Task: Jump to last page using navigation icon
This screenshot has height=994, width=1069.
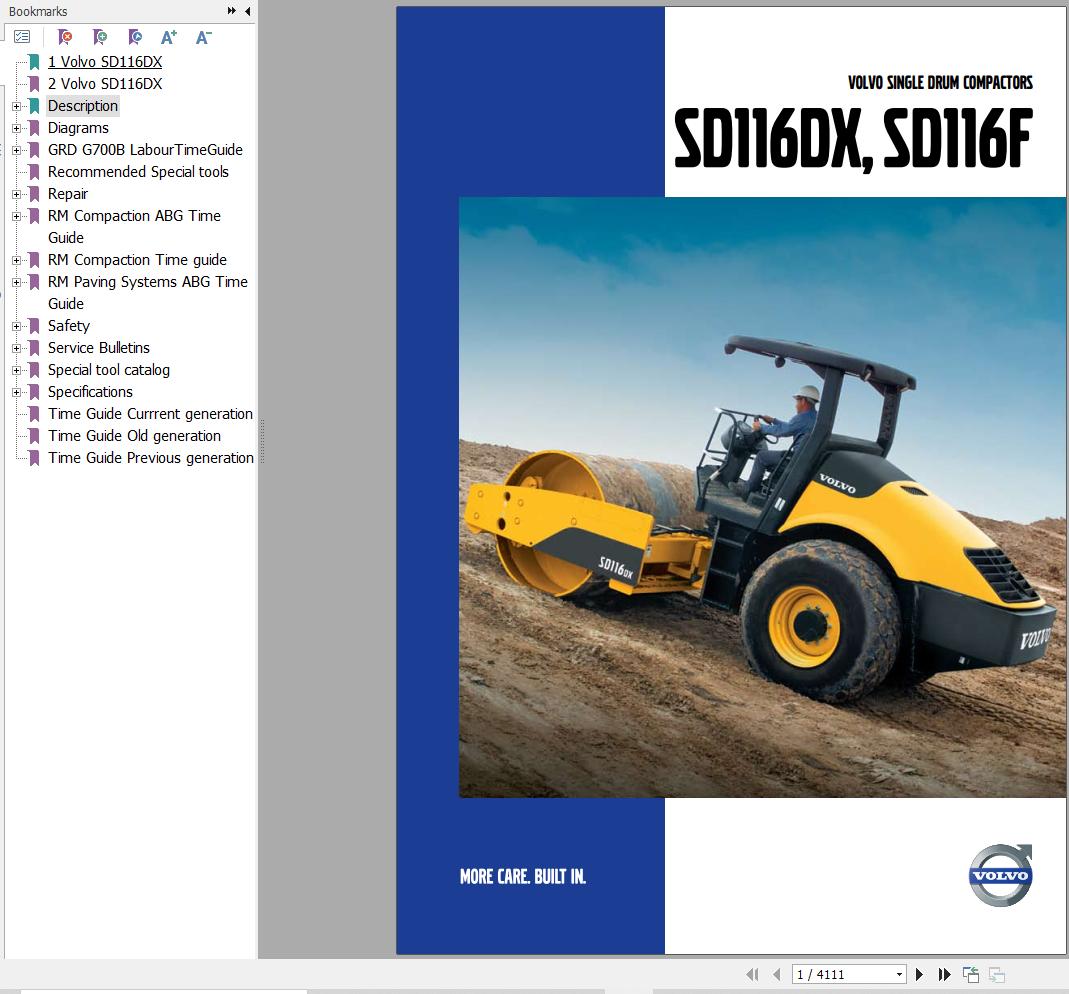Action: [x=944, y=974]
